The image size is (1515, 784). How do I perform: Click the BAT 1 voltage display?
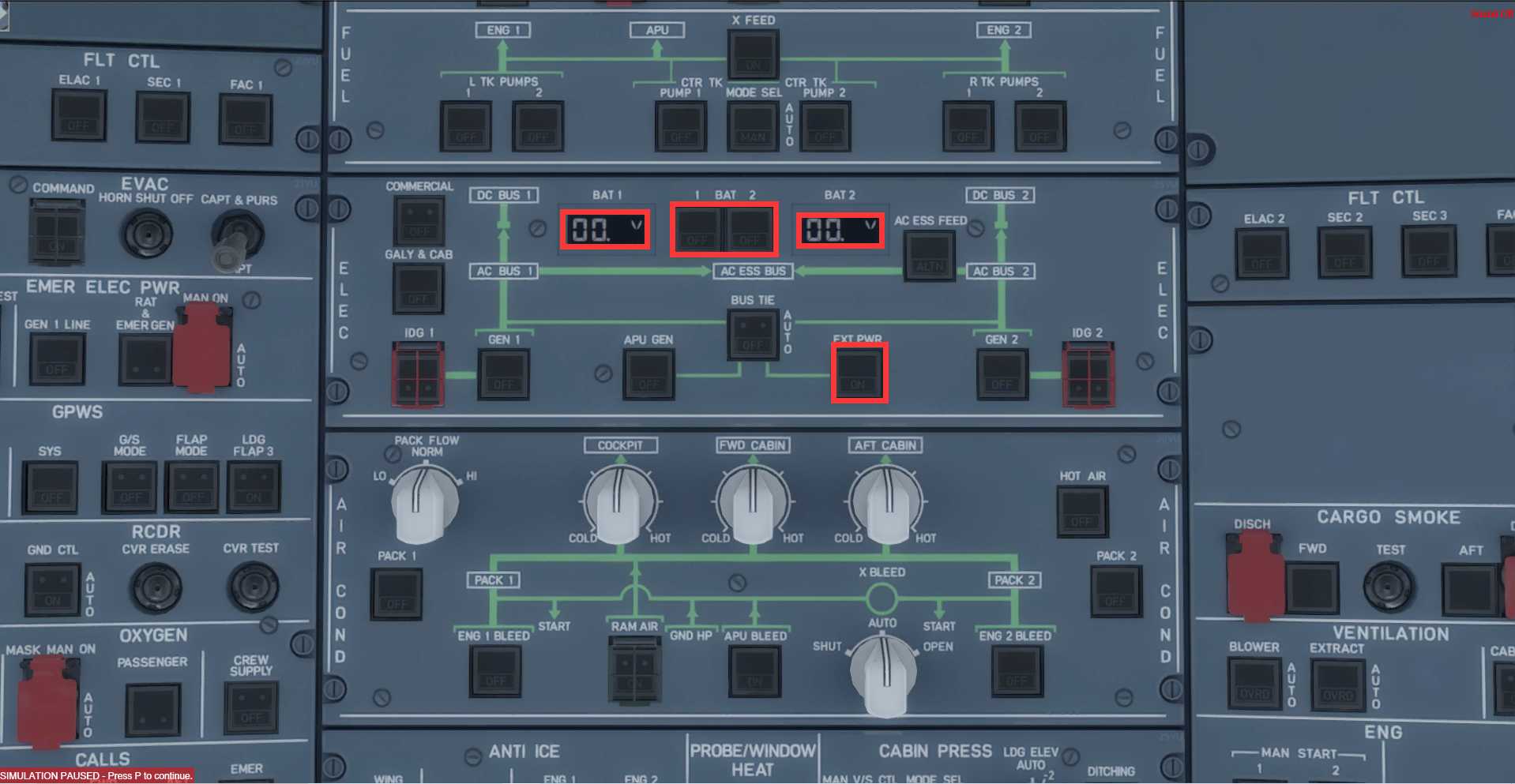click(605, 230)
